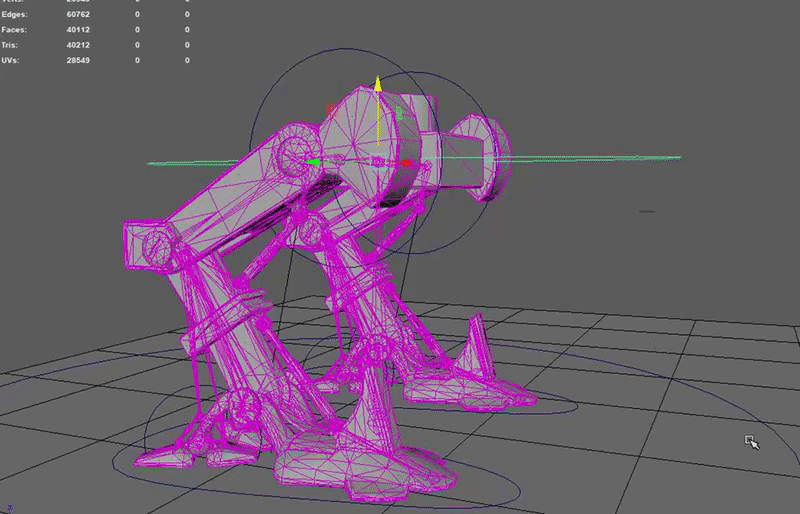Click the Faces count value 40112

78,30
